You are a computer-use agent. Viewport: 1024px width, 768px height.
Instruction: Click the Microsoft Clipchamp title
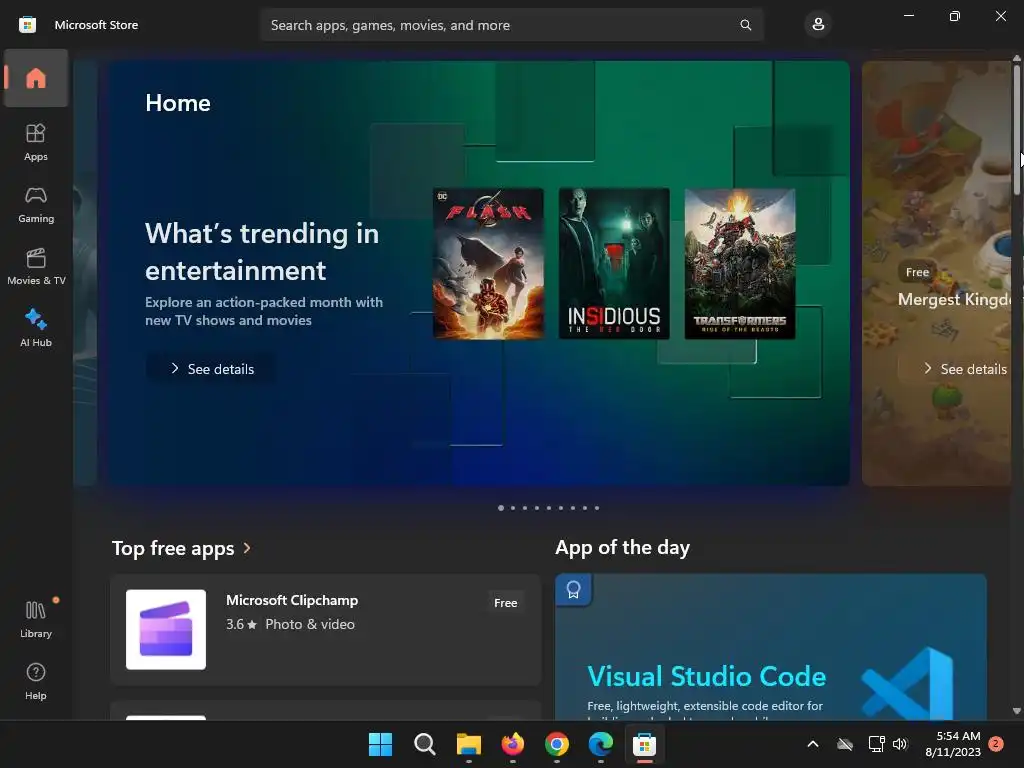292,600
